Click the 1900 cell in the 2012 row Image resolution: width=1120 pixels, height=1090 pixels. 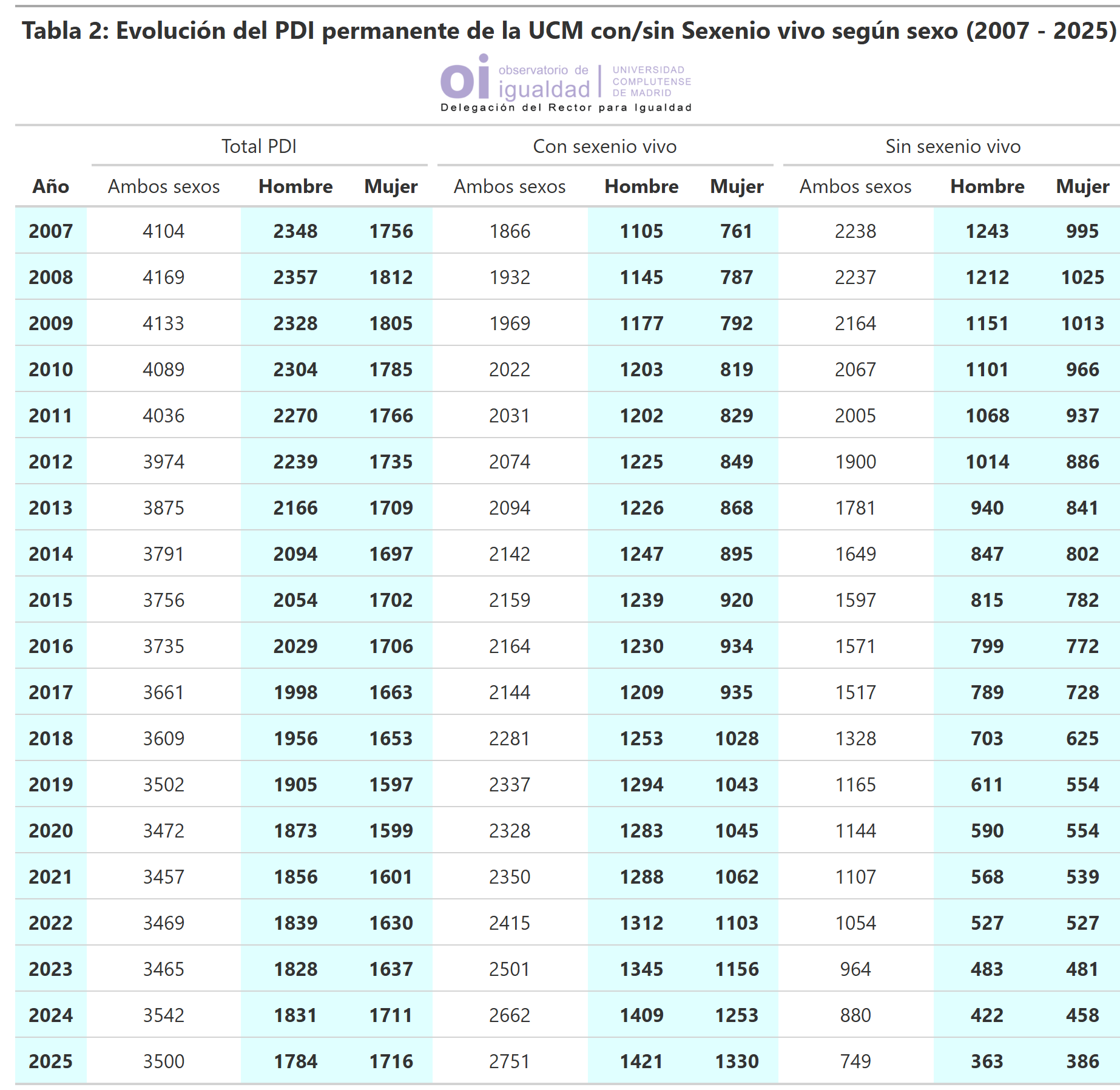(855, 462)
